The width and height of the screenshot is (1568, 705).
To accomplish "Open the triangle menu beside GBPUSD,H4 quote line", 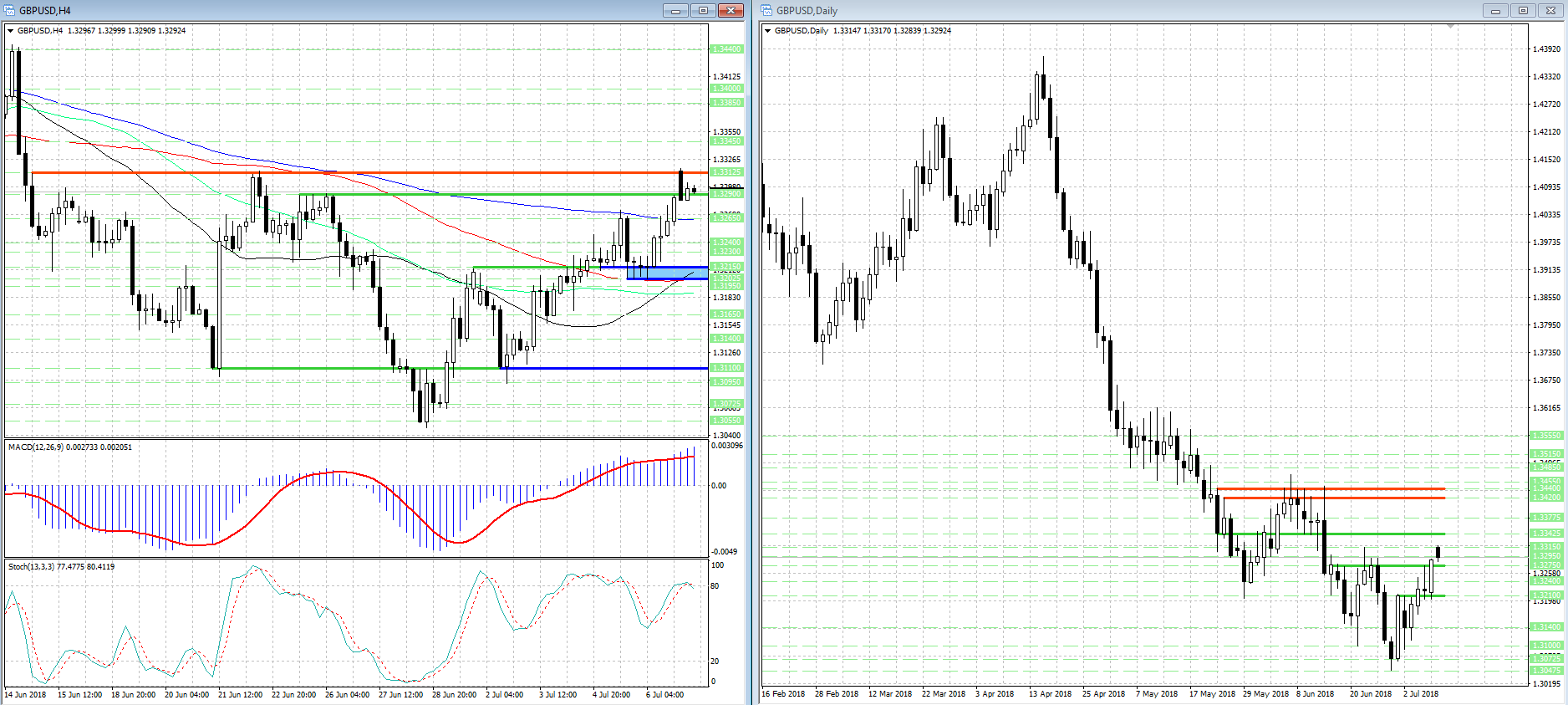I will pyautogui.click(x=11, y=31).
